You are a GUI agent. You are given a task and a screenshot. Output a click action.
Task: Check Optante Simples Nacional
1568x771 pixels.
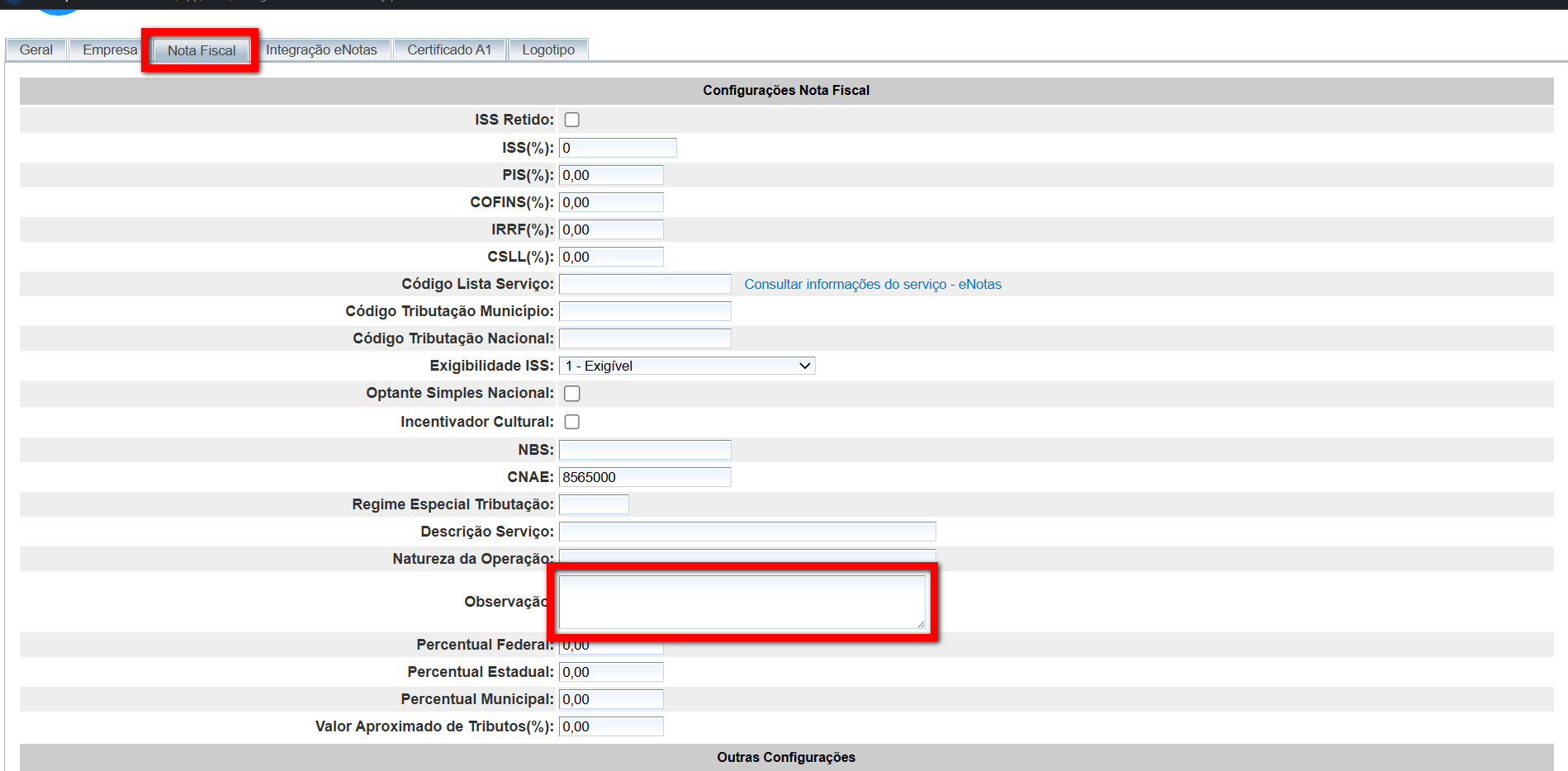[571, 394]
